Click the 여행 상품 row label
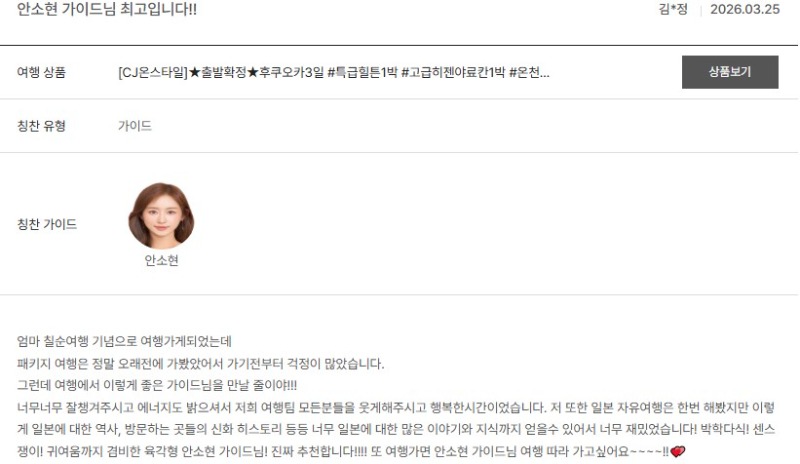The width and height of the screenshot is (800, 464). [x=41, y=72]
